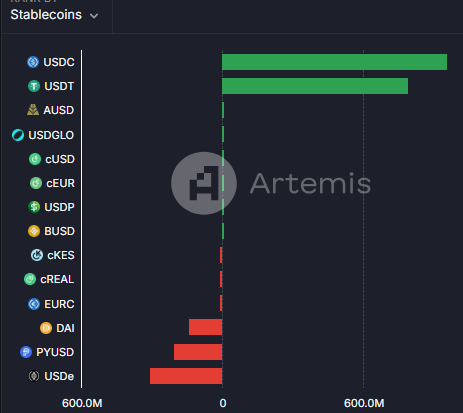The width and height of the screenshot is (463, 413).
Task: Select the BUSD label
Action: [x=59, y=231]
